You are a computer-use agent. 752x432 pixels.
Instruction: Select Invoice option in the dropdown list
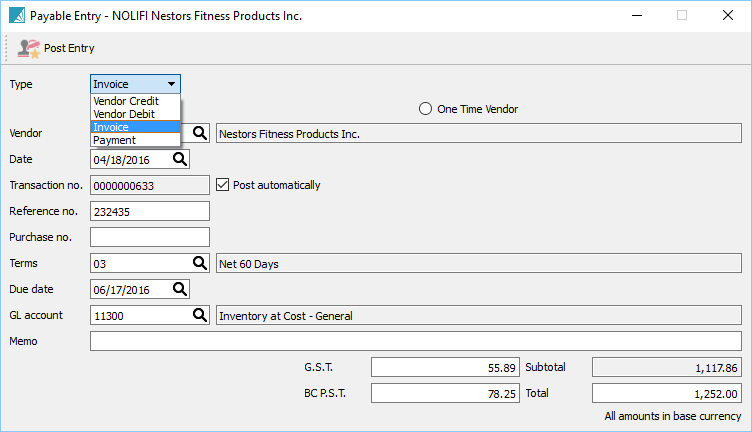[112, 127]
